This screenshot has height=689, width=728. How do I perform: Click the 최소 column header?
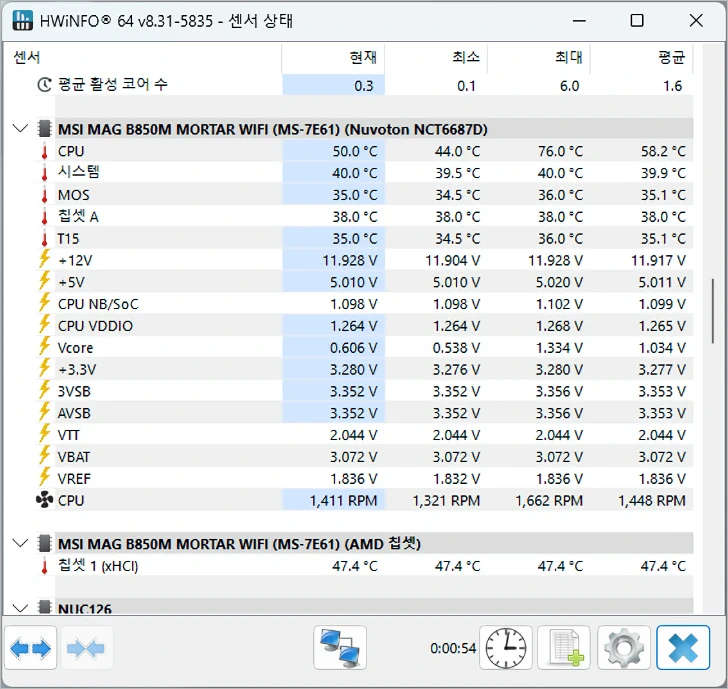click(436, 57)
